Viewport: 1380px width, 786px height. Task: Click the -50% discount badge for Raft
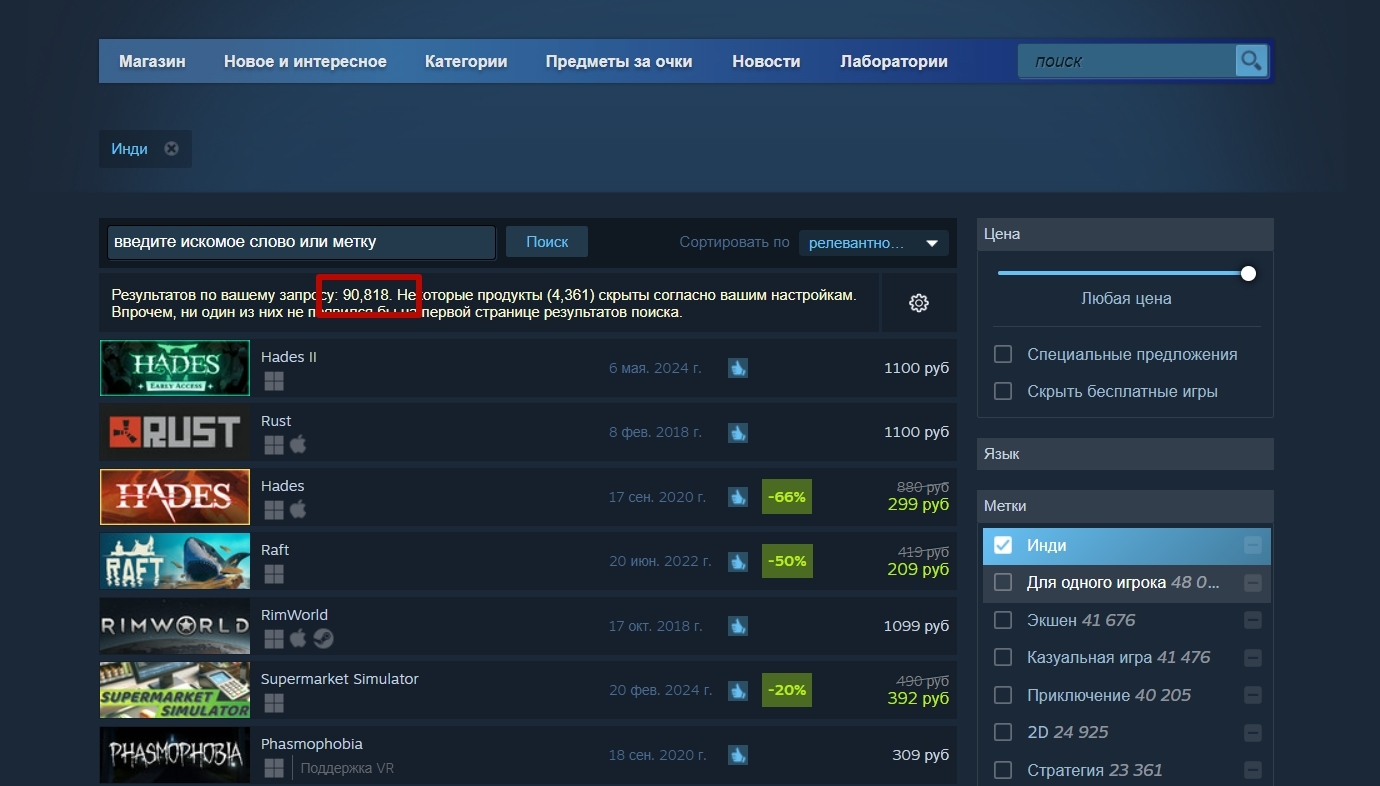click(x=787, y=561)
